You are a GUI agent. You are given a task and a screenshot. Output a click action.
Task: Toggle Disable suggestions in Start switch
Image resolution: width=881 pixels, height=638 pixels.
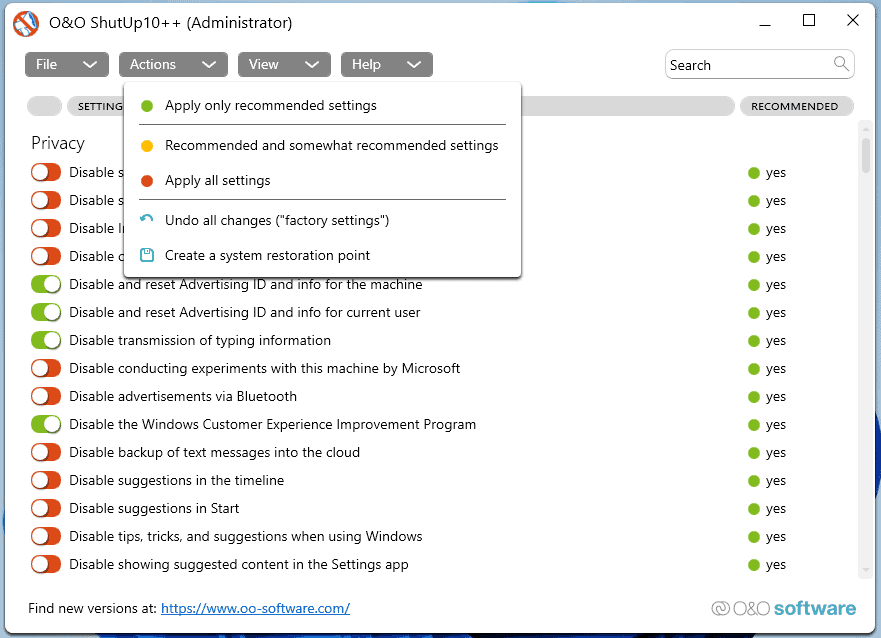(46, 508)
